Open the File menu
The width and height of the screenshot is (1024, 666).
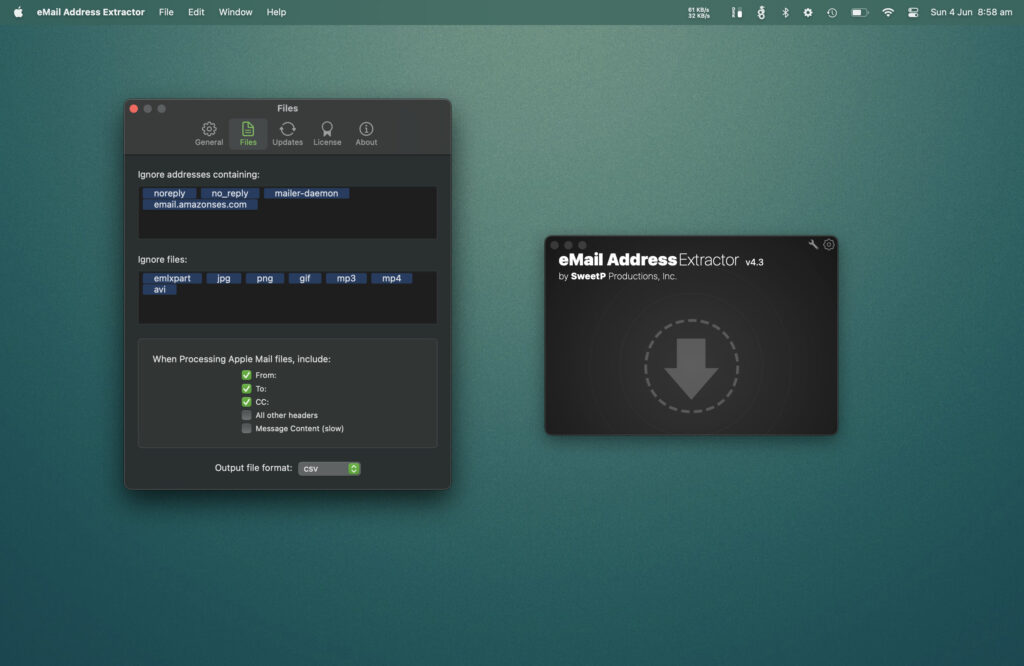166,12
